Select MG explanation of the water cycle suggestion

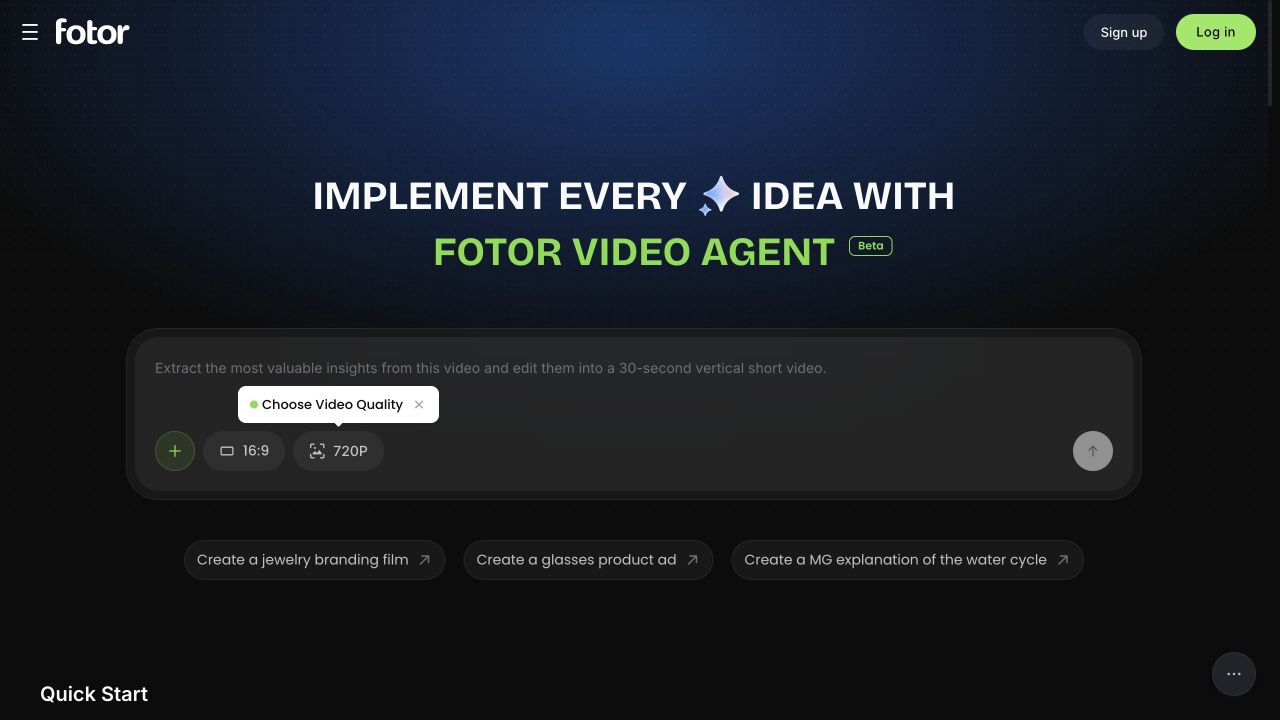coord(907,560)
